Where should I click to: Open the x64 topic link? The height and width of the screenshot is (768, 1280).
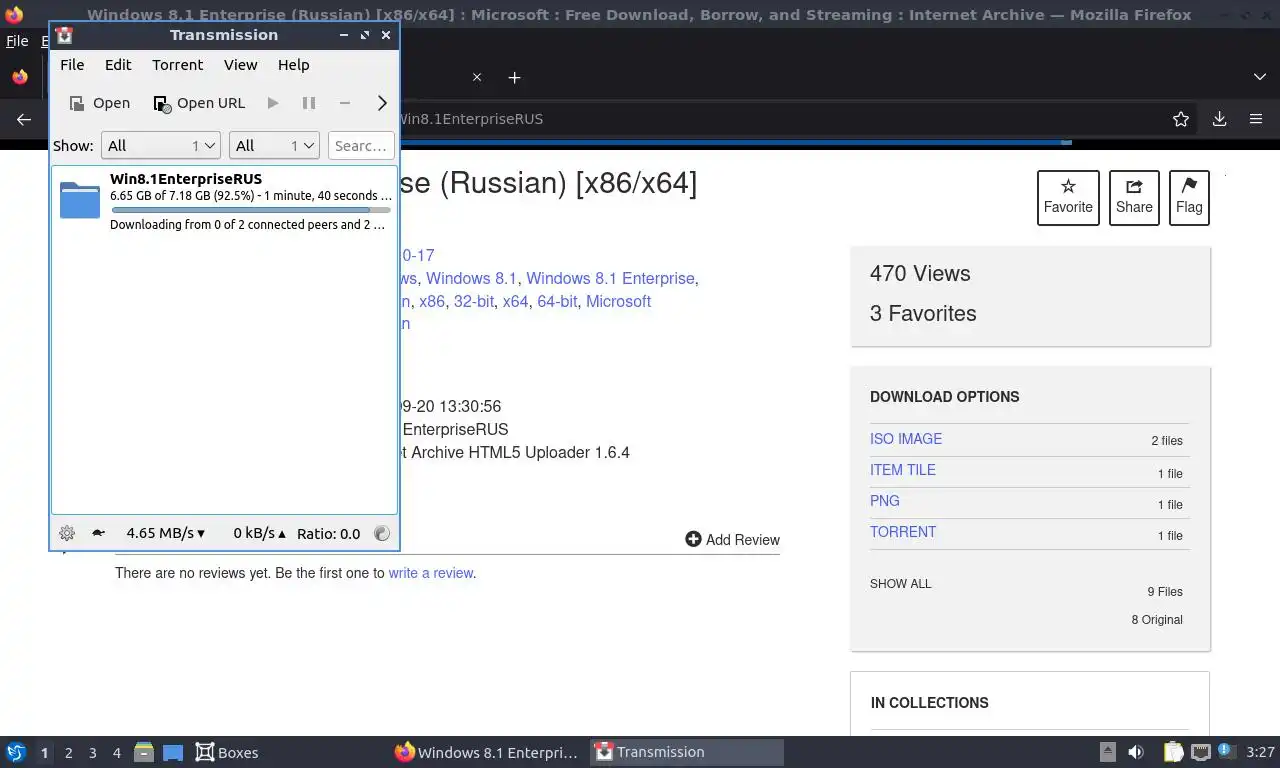pyautogui.click(x=515, y=301)
